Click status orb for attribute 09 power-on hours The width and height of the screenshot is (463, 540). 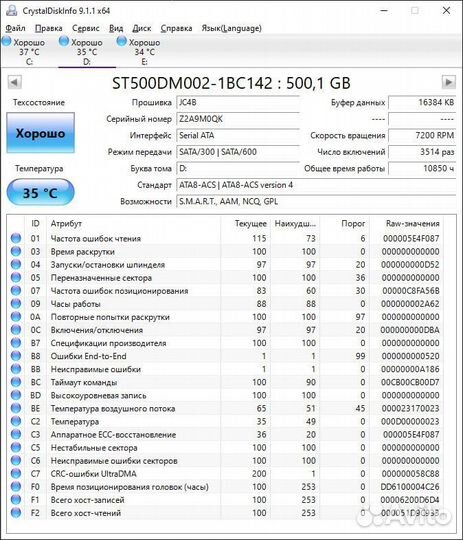[16, 304]
